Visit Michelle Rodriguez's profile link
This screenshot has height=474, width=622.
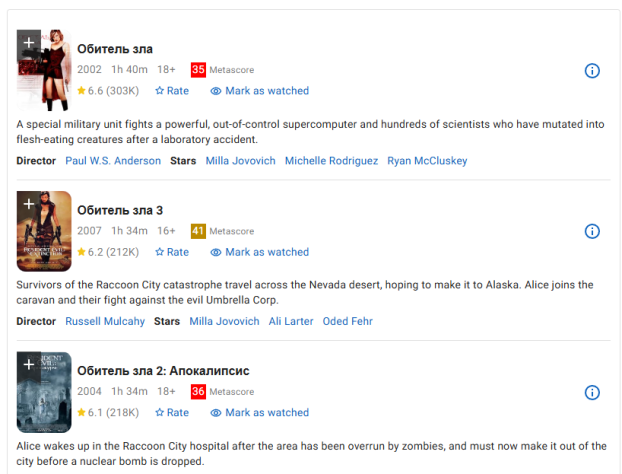pyautogui.click(x=331, y=161)
